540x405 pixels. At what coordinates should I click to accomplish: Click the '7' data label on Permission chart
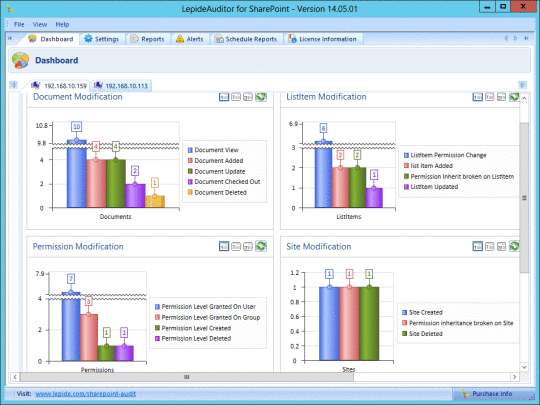(71, 279)
